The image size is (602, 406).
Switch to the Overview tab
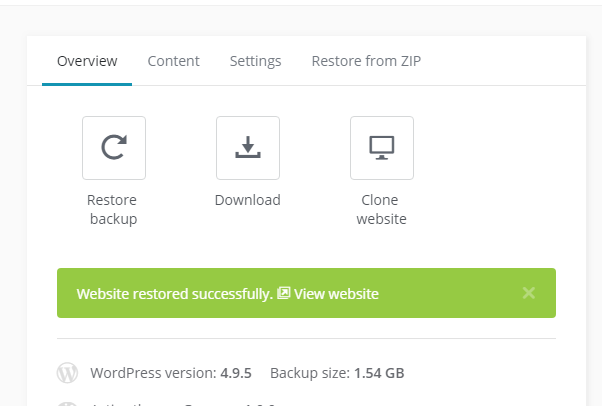coord(87,61)
